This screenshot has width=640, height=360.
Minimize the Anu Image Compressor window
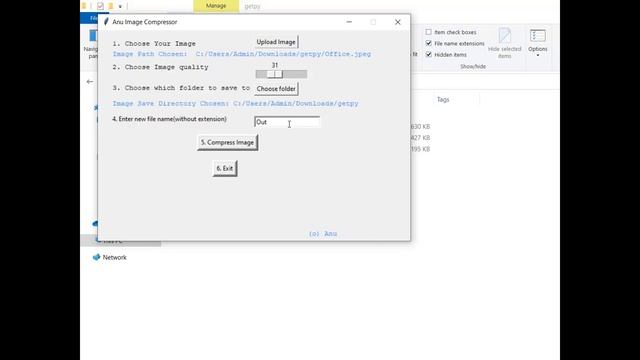click(x=349, y=22)
